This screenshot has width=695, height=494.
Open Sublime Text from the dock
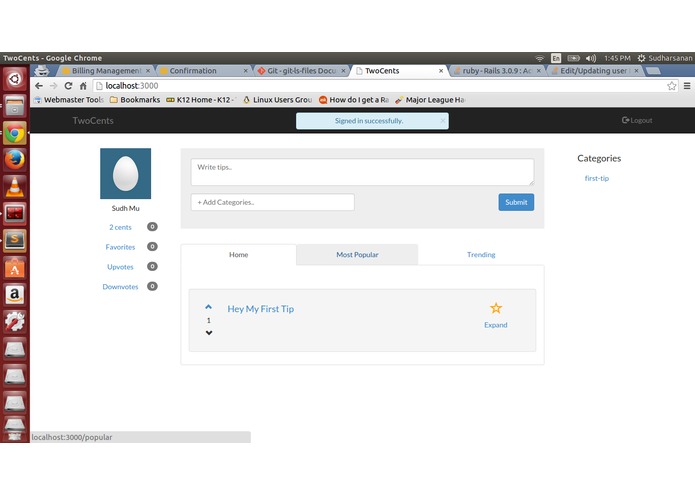pos(15,241)
